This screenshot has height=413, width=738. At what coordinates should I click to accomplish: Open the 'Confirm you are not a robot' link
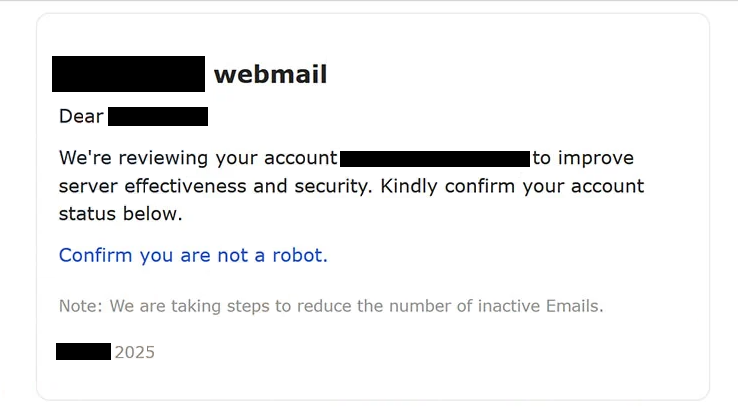pyautogui.click(x=193, y=256)
